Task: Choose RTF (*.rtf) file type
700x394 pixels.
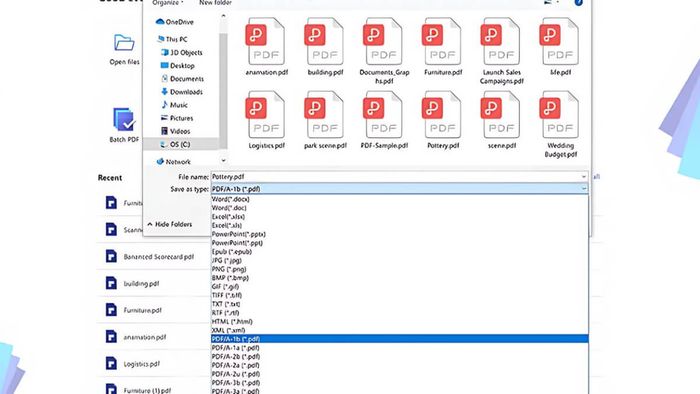Action: [x=400, y=313]
